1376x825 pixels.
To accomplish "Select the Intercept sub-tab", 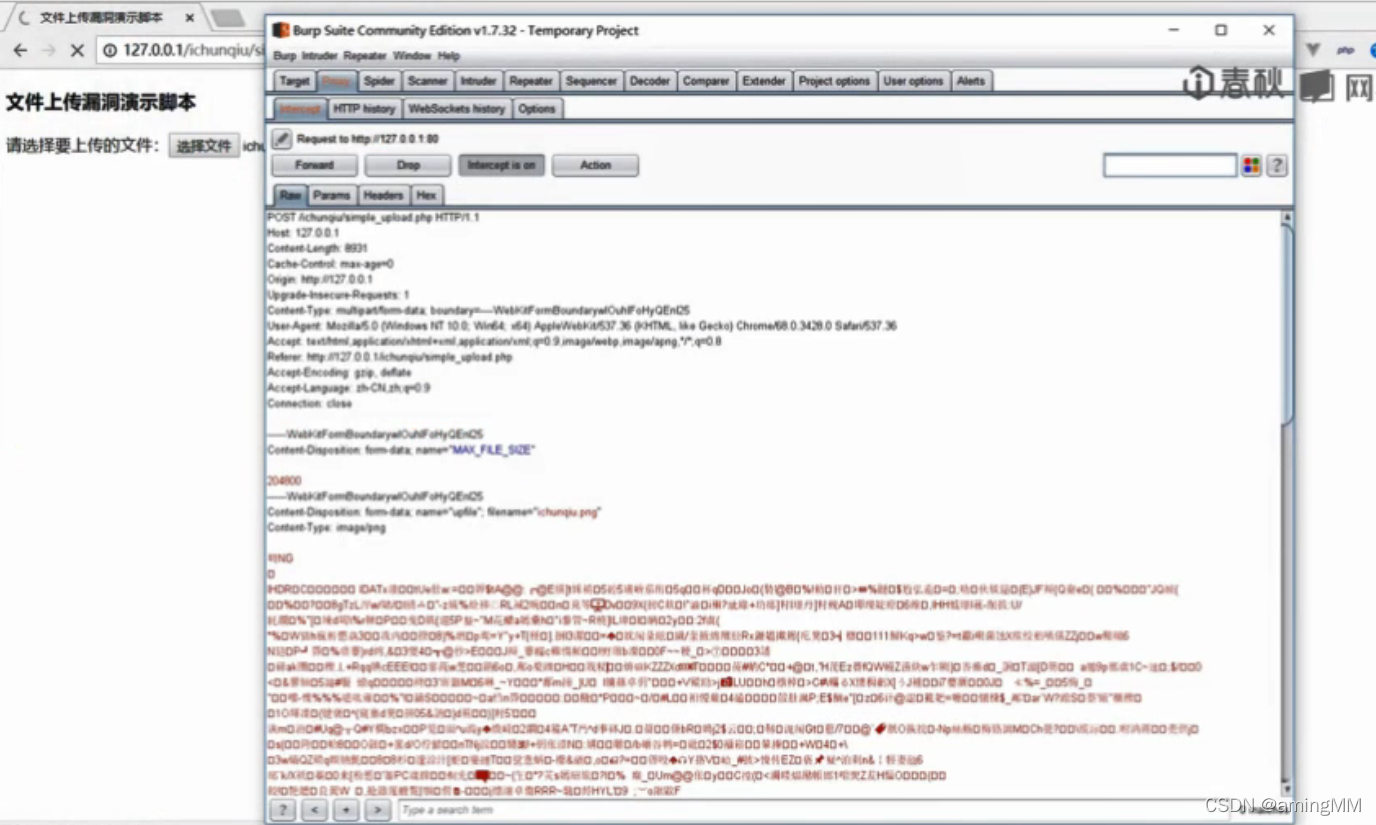I will [300, 108].
